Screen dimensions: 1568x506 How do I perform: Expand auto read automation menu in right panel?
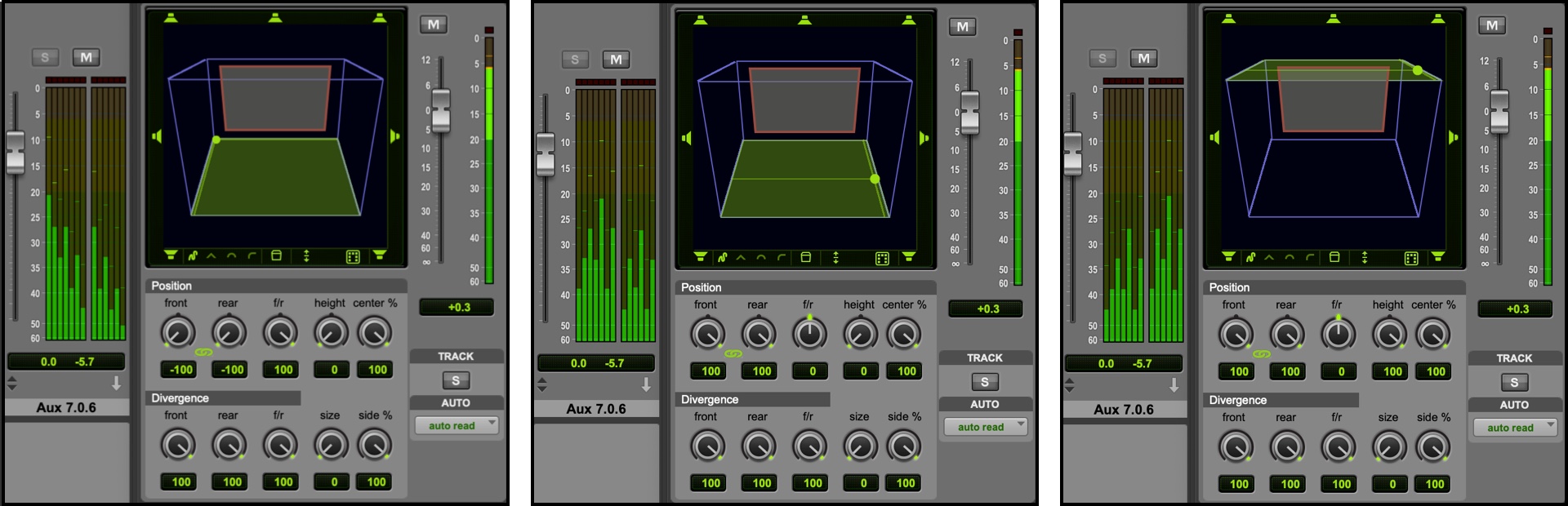tap(1515, 428)
